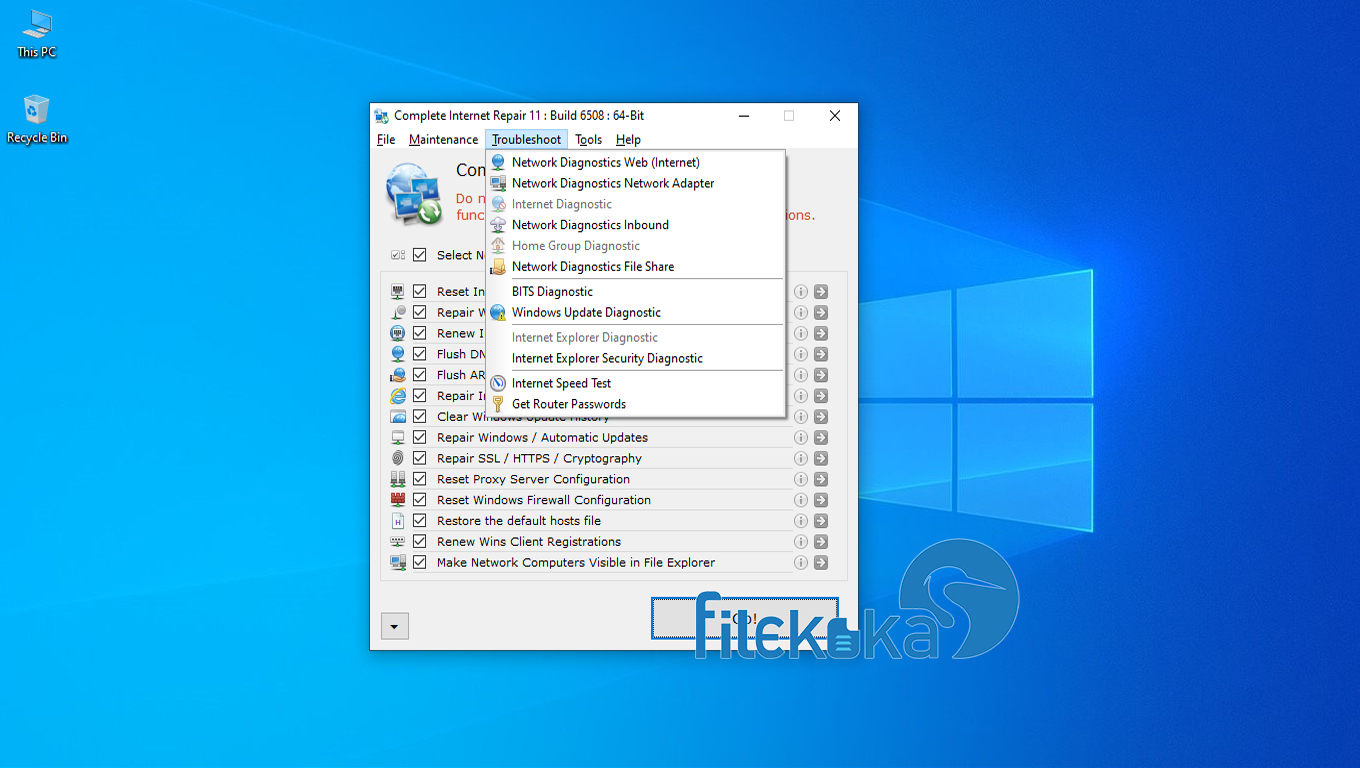Image resolution: width=1360 pixels, height=768 pixels.
Task: Run arrow for Repair SSL / HTTPS / Cryptography
Action: [x=821, y=458]
